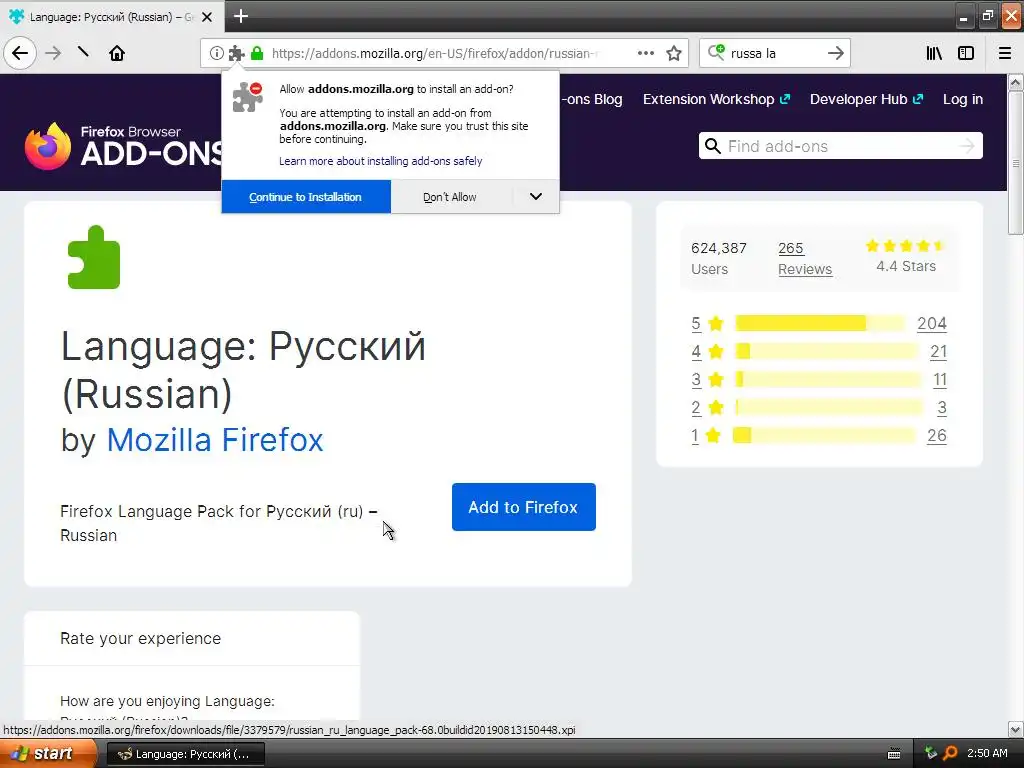Go back to previous page
The image size is (1024, 768).
point(20,53)
